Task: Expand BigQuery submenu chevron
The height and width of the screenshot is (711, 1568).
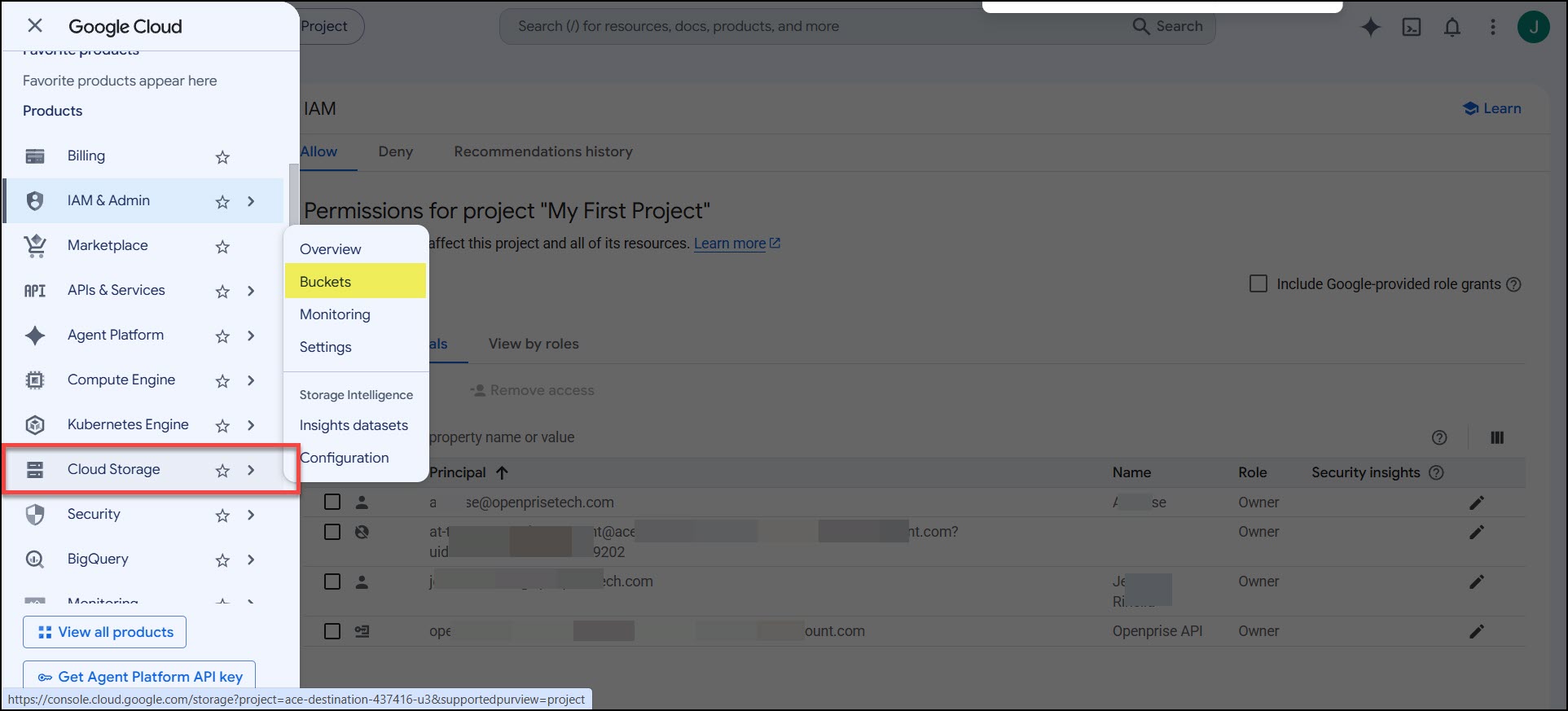Action: click(251, 560)
